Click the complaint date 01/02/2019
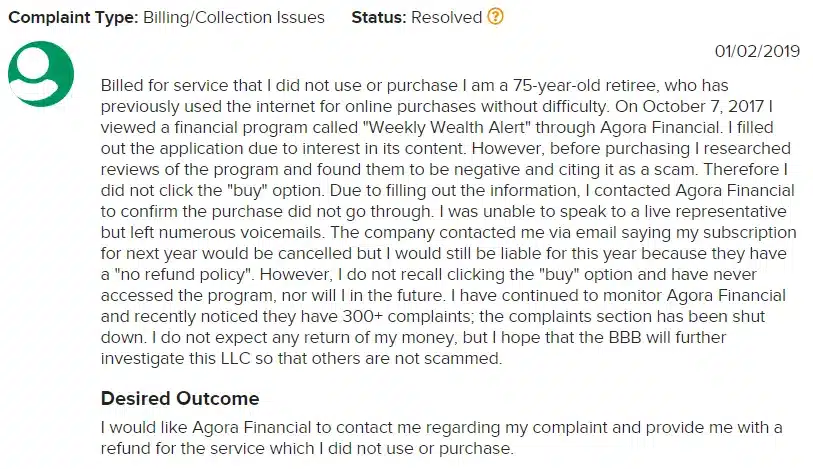 pos(757,51)
